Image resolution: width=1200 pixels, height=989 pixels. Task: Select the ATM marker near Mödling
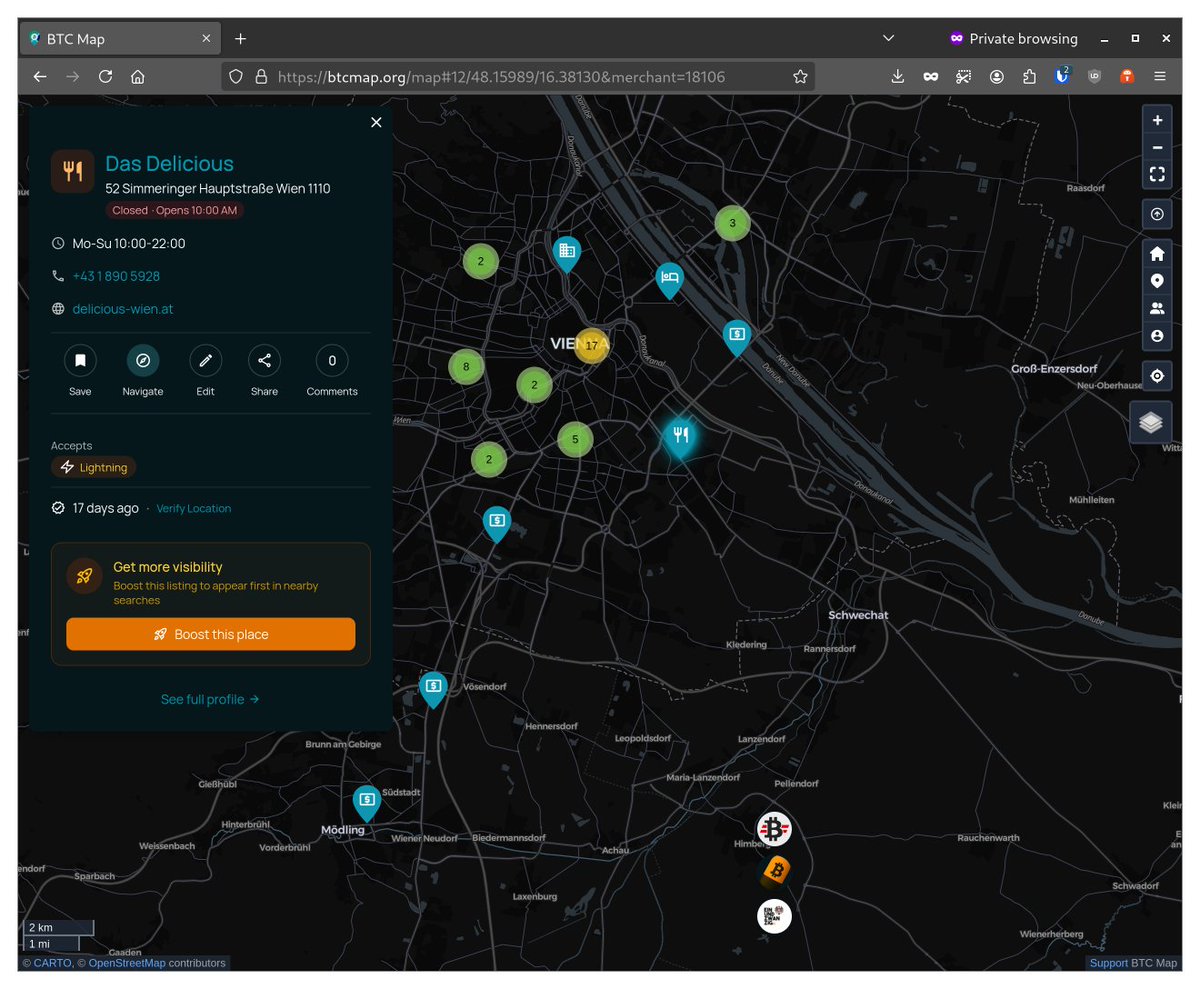[x=367, y=802]
